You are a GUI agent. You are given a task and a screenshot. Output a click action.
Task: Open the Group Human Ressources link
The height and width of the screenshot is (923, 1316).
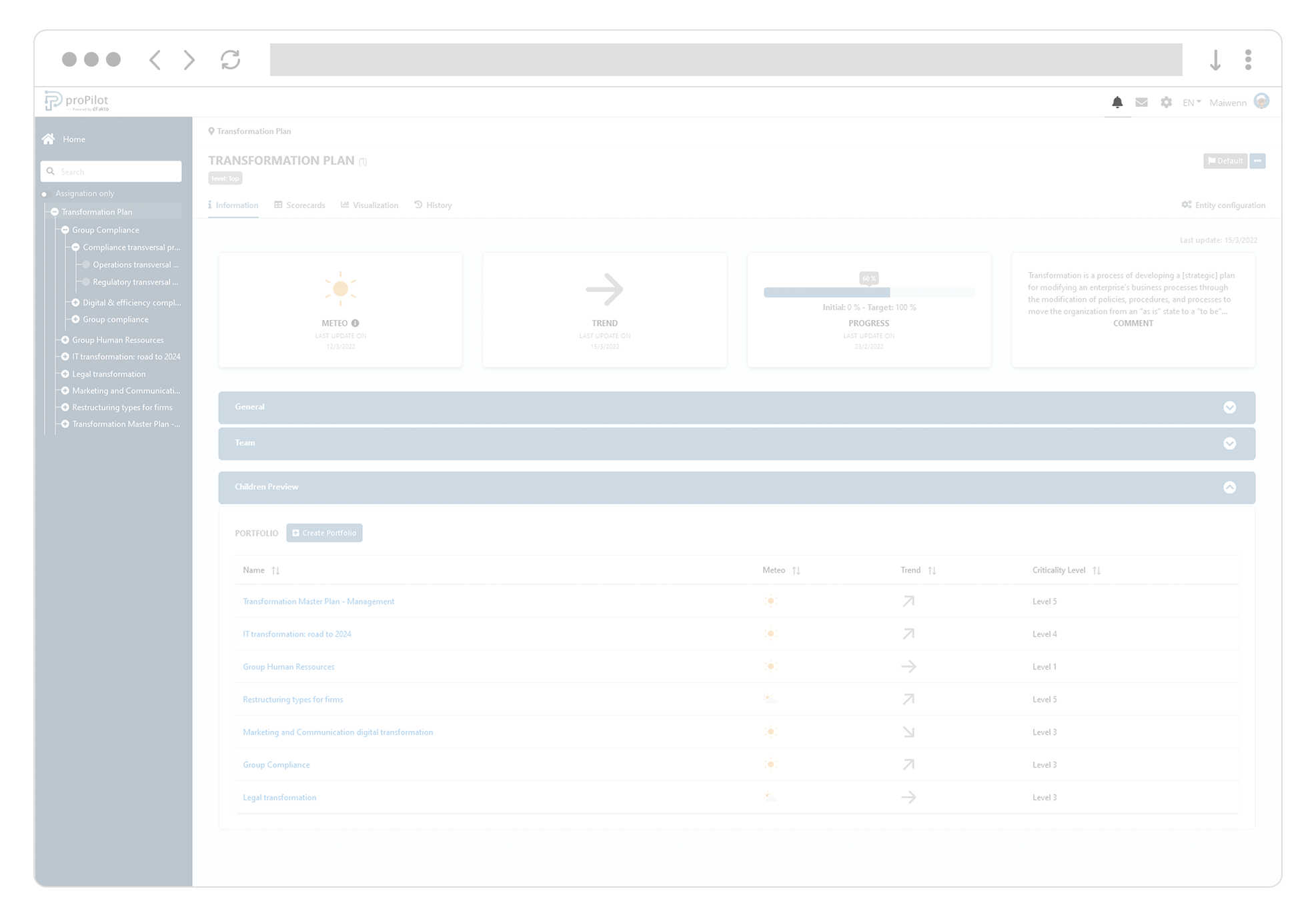(x=288, y=666)
